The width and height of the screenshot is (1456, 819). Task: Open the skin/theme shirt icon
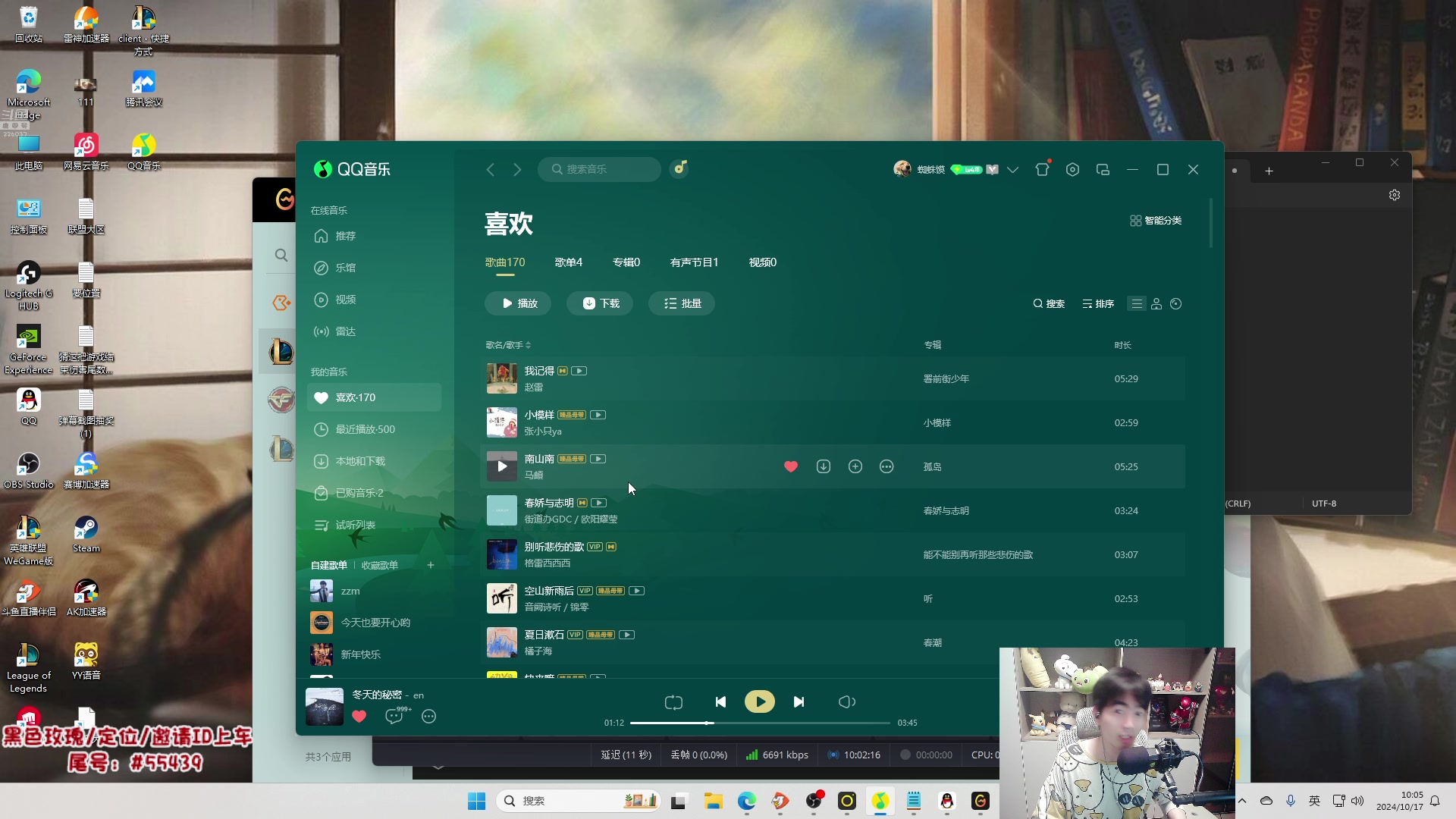click(x=1043, y=170)
